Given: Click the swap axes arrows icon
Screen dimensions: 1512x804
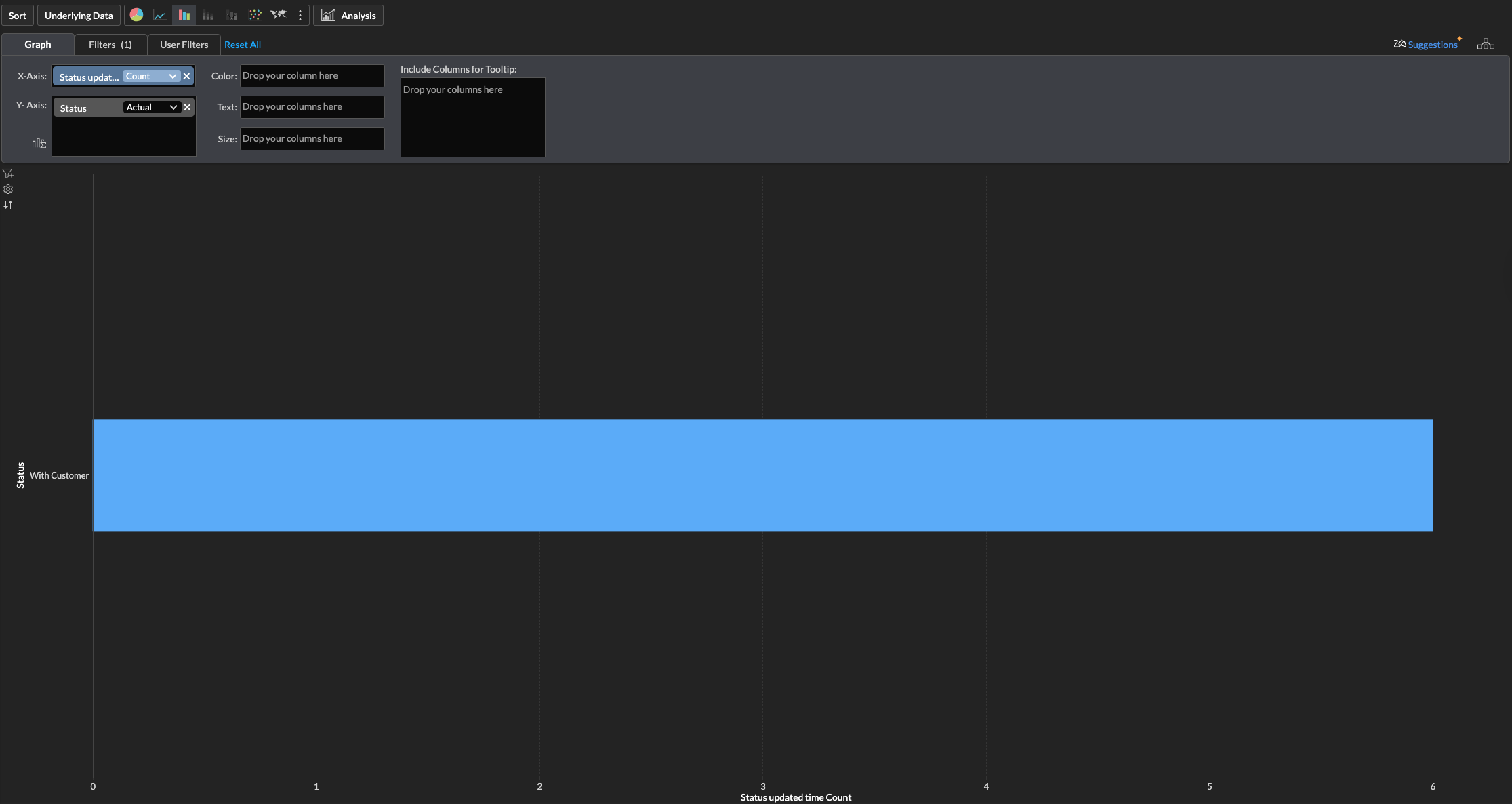Looking at the screenshot, I should click(8, 205).
